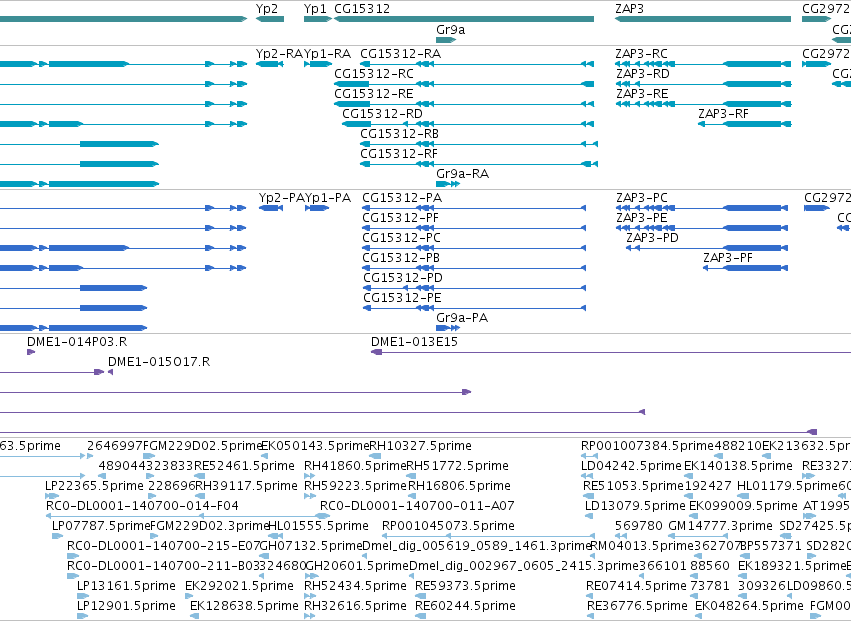Select transcript ZAP3-RC

(x=703, y=64)
